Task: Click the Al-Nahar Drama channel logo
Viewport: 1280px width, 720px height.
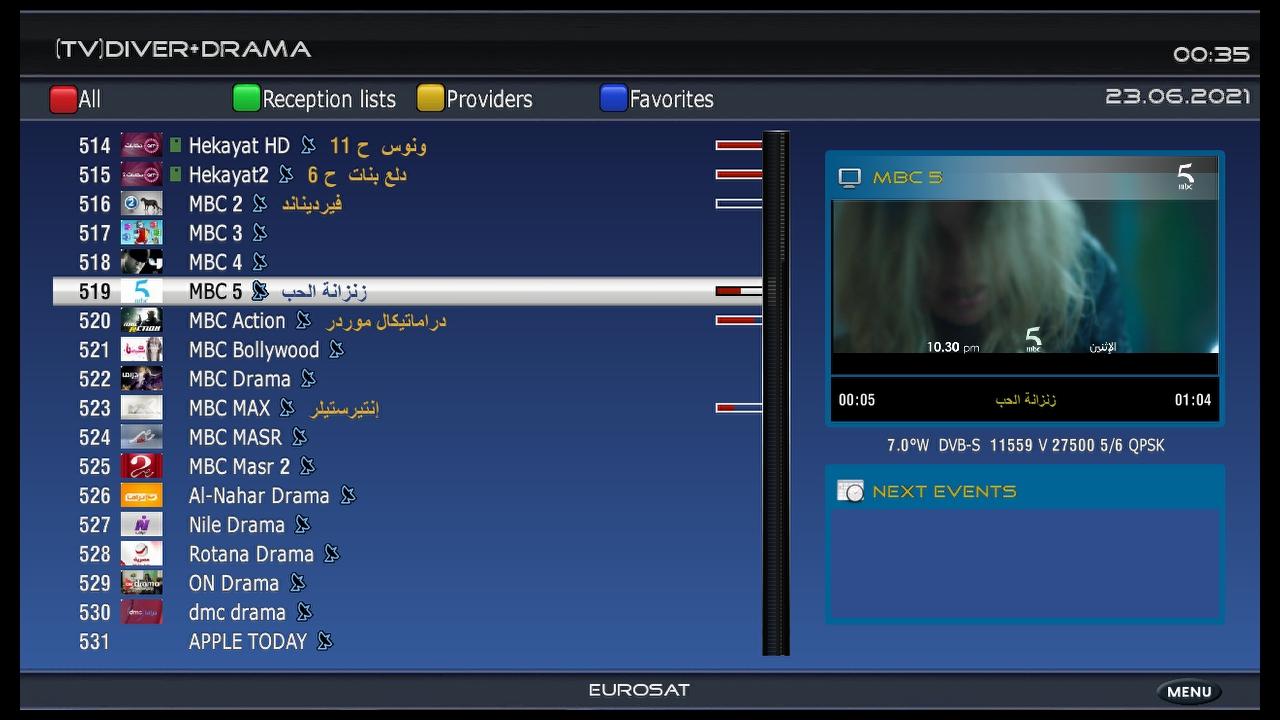Action: (x=141, y=495)
